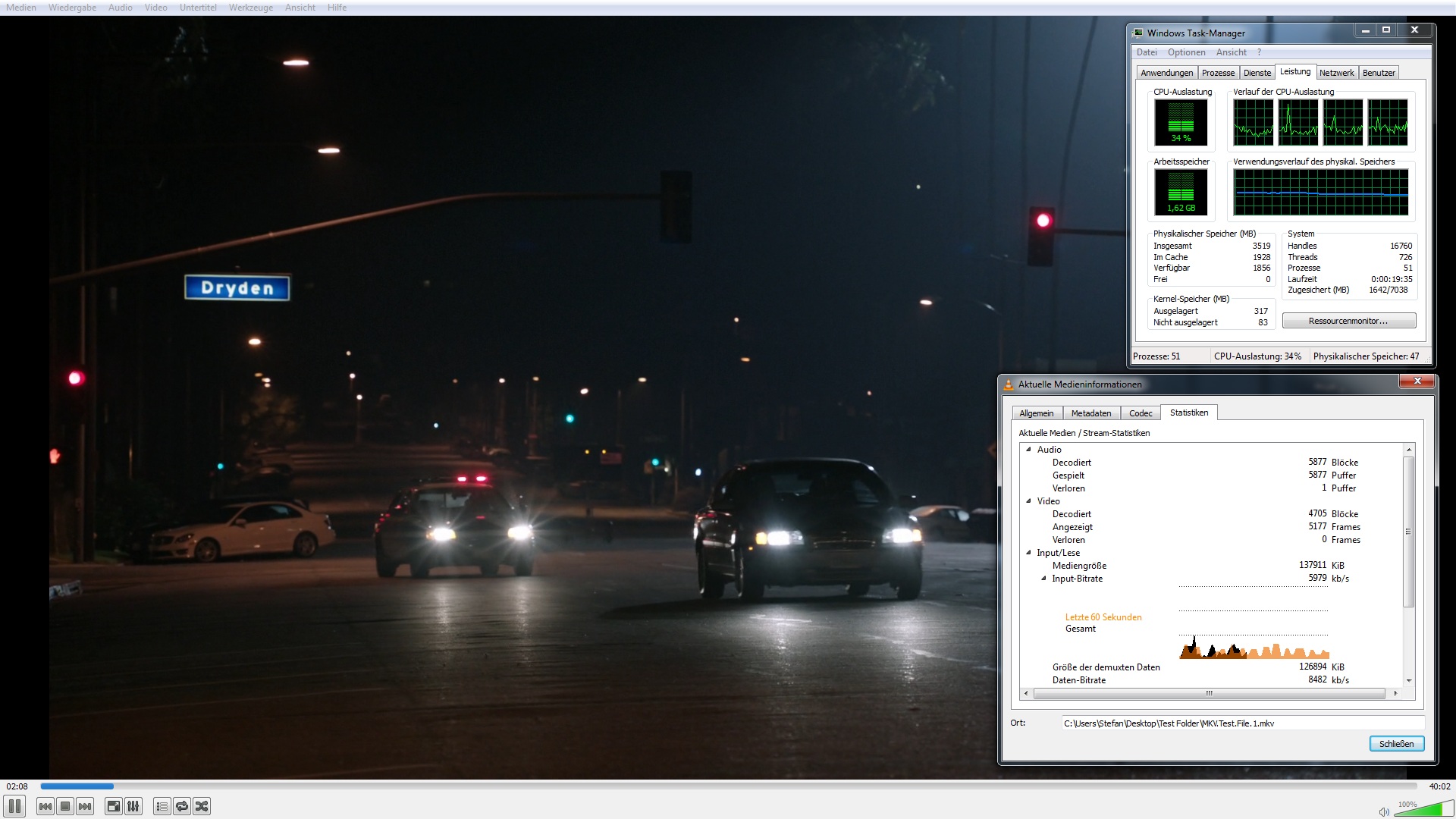Click the video seek progress bar
The image size is (1456, 819).
coord(728,786)
